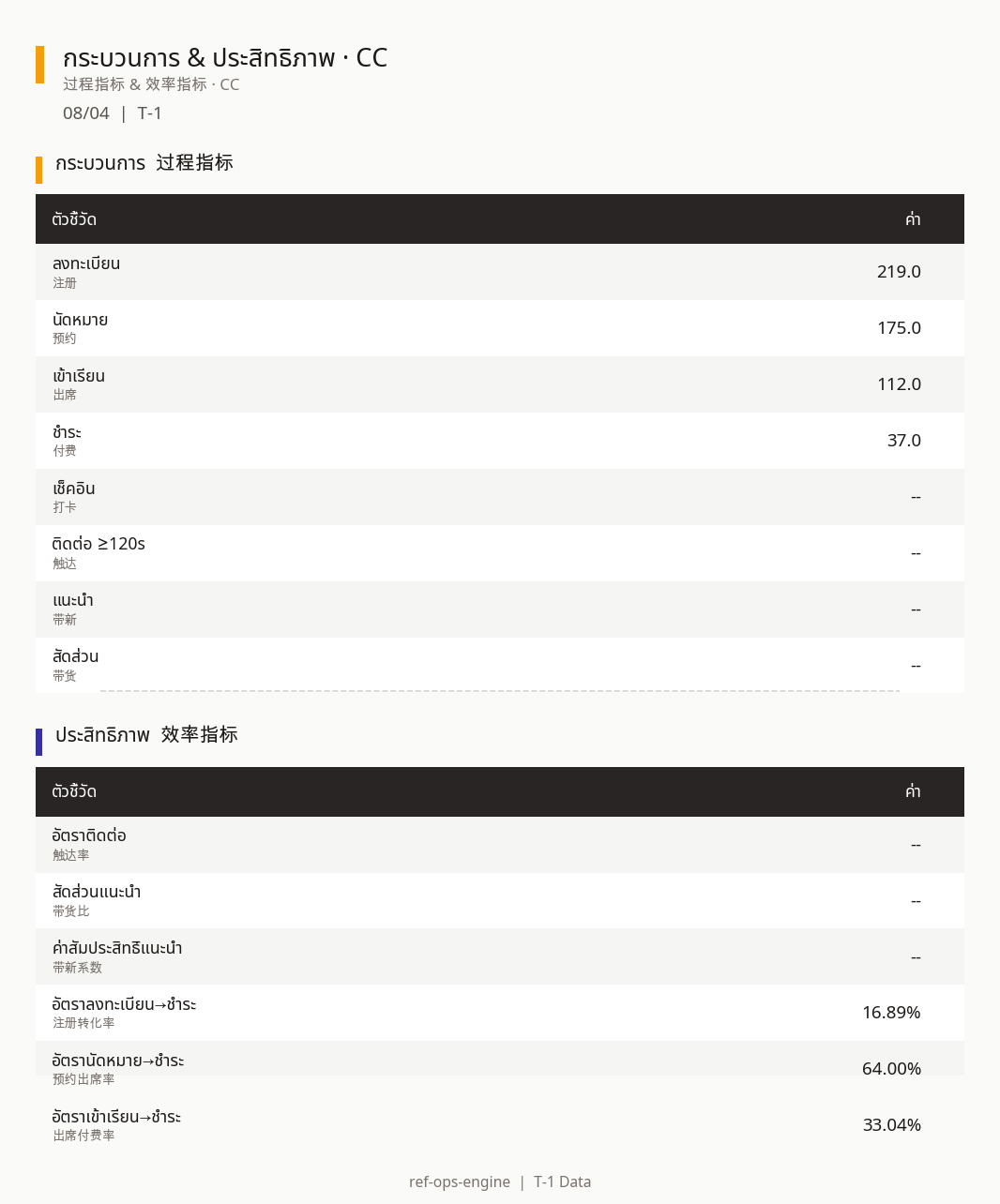Select the สัดส่วน row

[500, 665]
